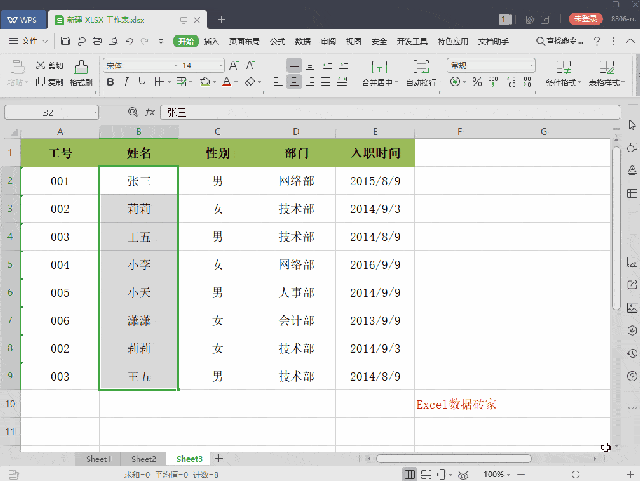Click the red font color swatch
The image size is (640, 481).
[x=227, y=82]
